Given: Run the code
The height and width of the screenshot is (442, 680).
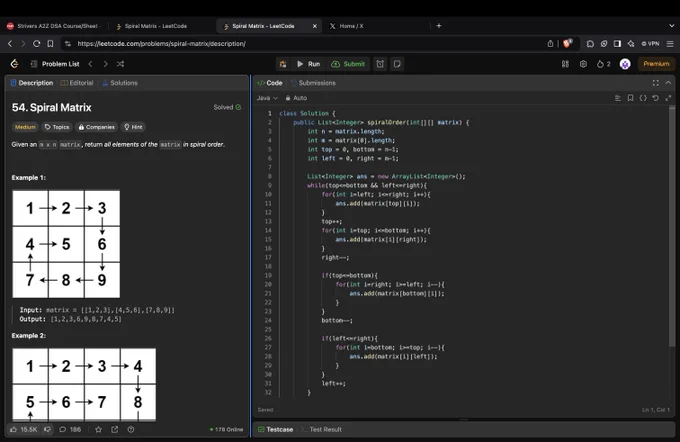Looking at the screenshot, I should 308,64.
